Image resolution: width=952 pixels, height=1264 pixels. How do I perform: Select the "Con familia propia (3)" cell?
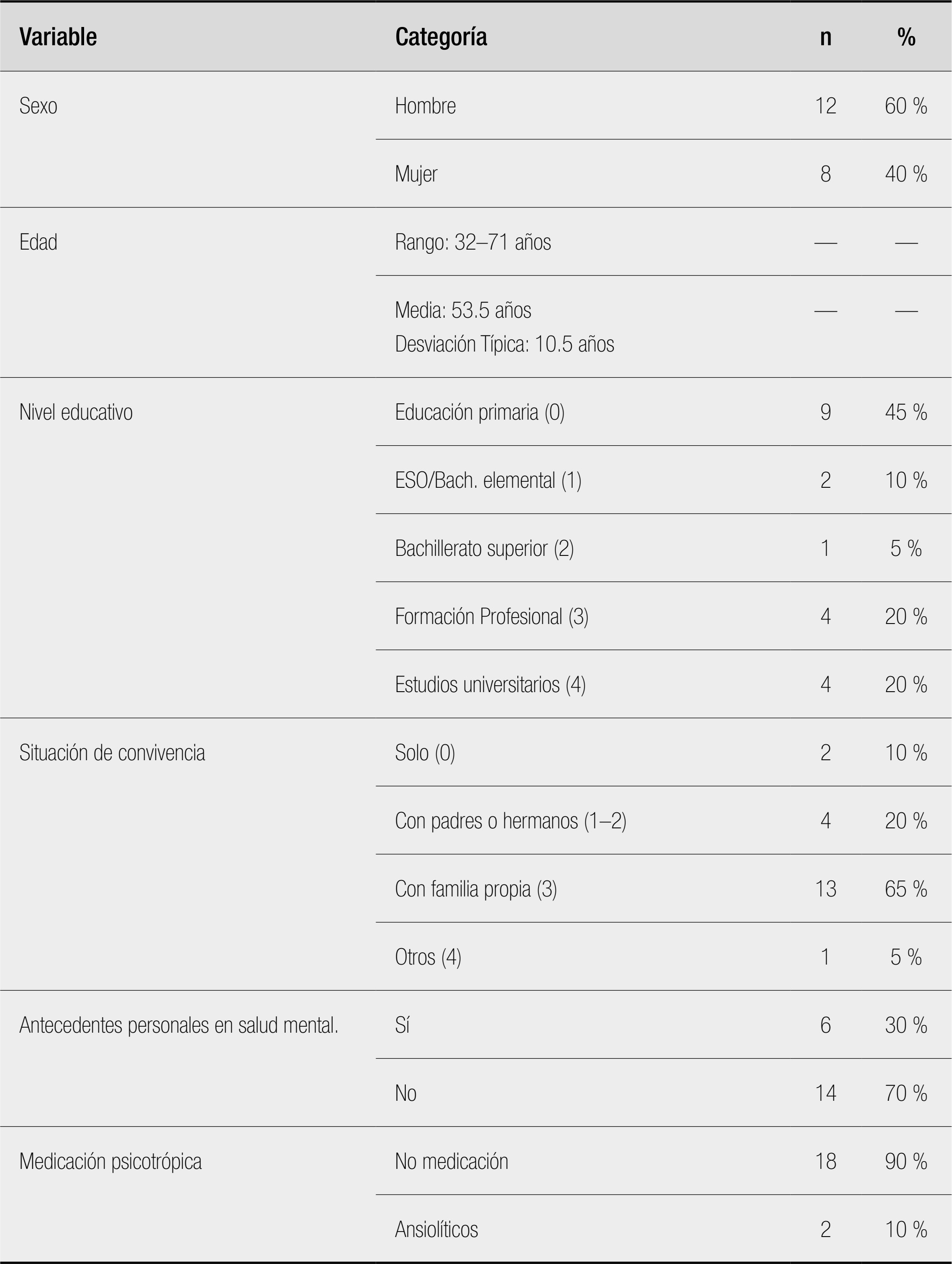(x=475, y=889)
